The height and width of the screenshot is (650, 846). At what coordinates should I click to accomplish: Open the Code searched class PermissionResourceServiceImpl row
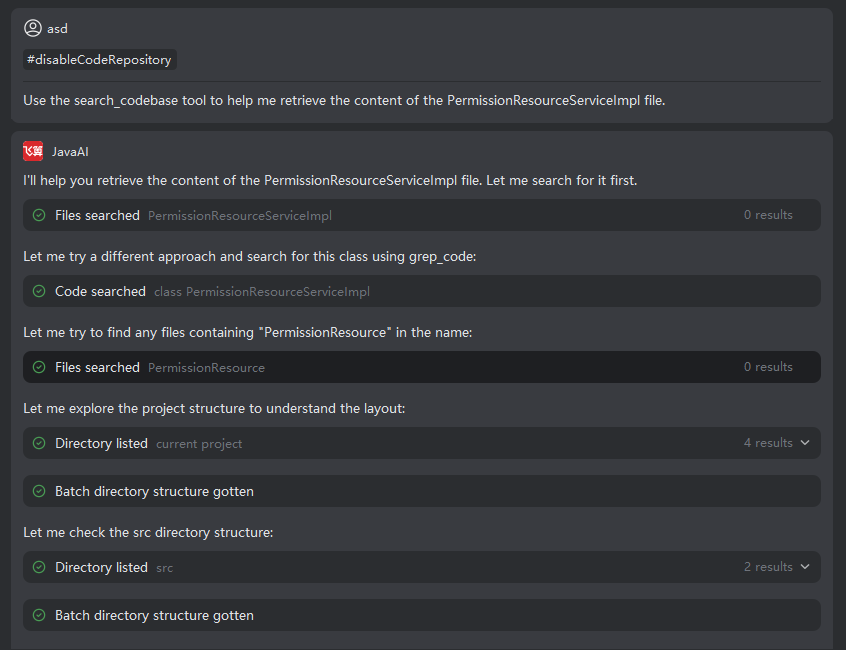pyautogui.click(x=400, y=291)
